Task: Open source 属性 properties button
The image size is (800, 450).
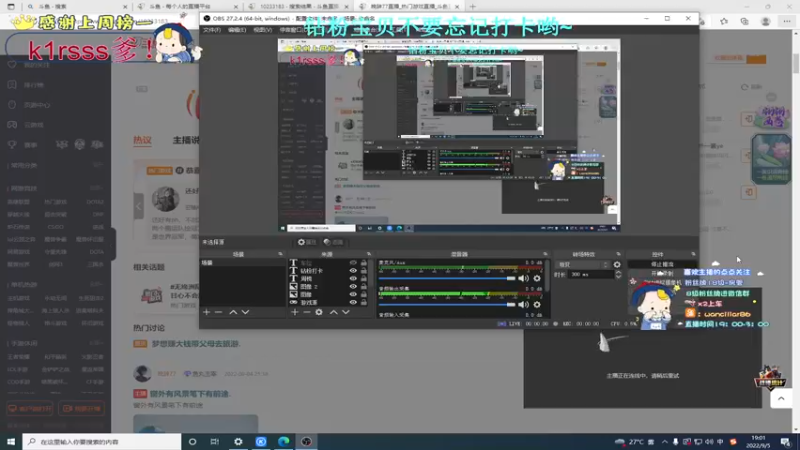Action: click(307, 242)
